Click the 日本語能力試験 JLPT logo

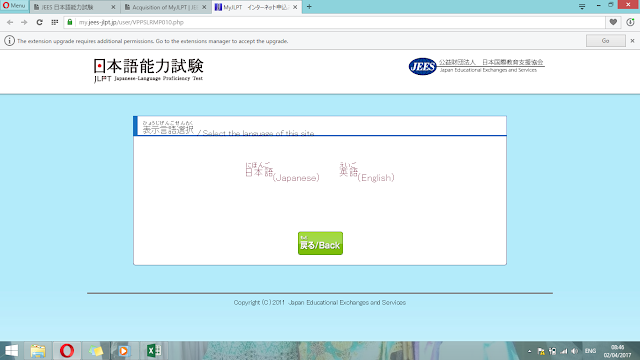149,70
